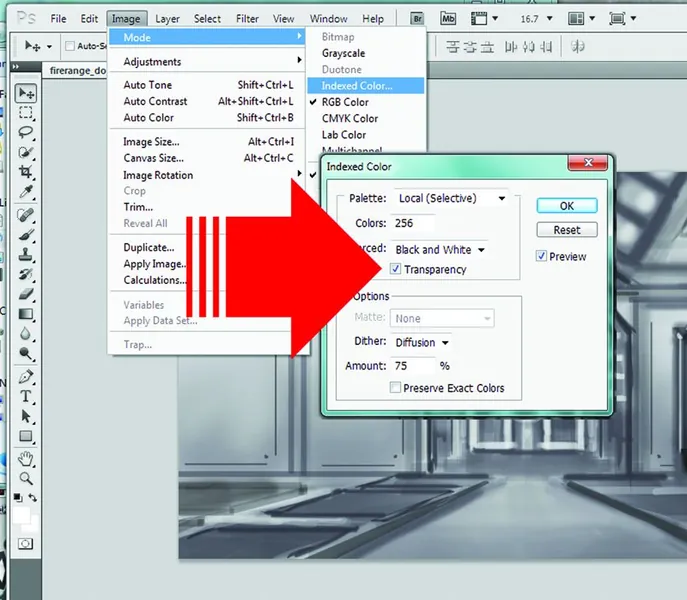
Task: Pick the Hand tool
Action: click(x=26, y=459)
